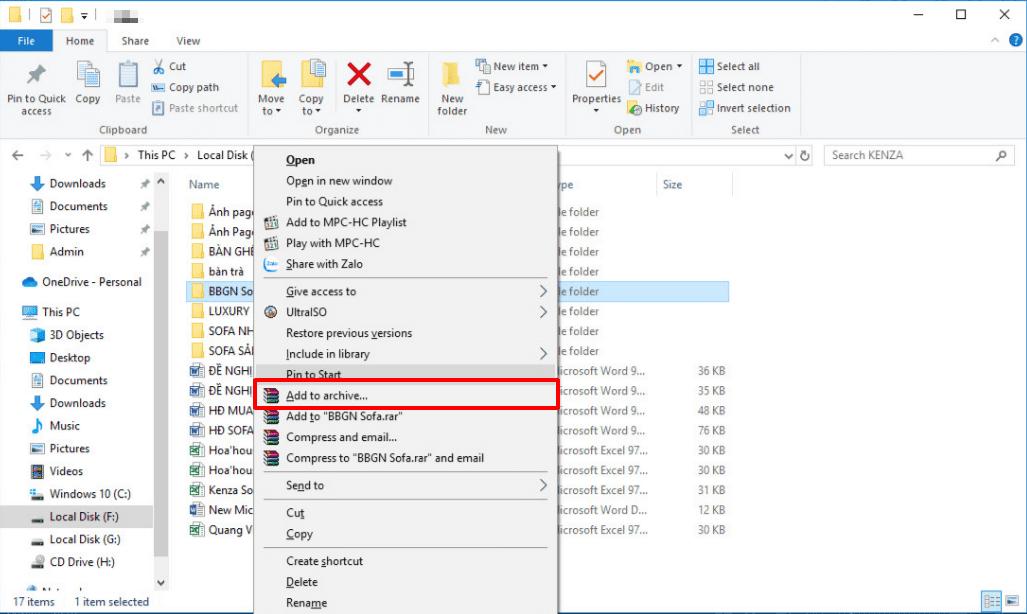Create a New folder from ribbon
The width and height of the screenshot is (1027, 614).
tap(452, 88)
